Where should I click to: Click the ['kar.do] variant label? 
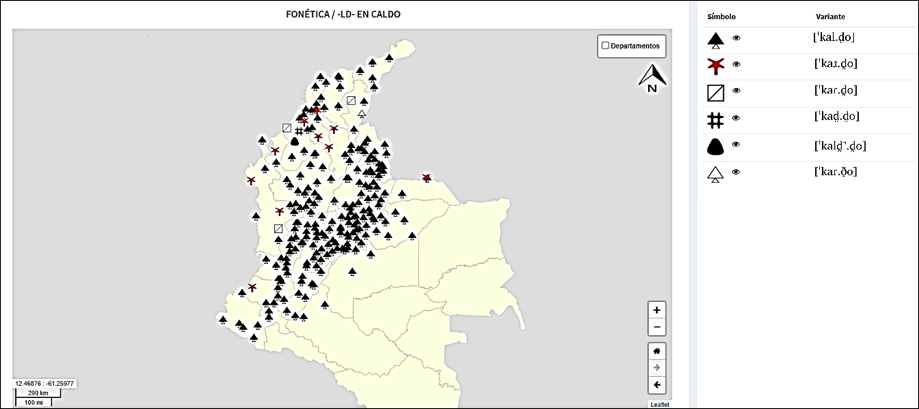click(x=835, y=91)
